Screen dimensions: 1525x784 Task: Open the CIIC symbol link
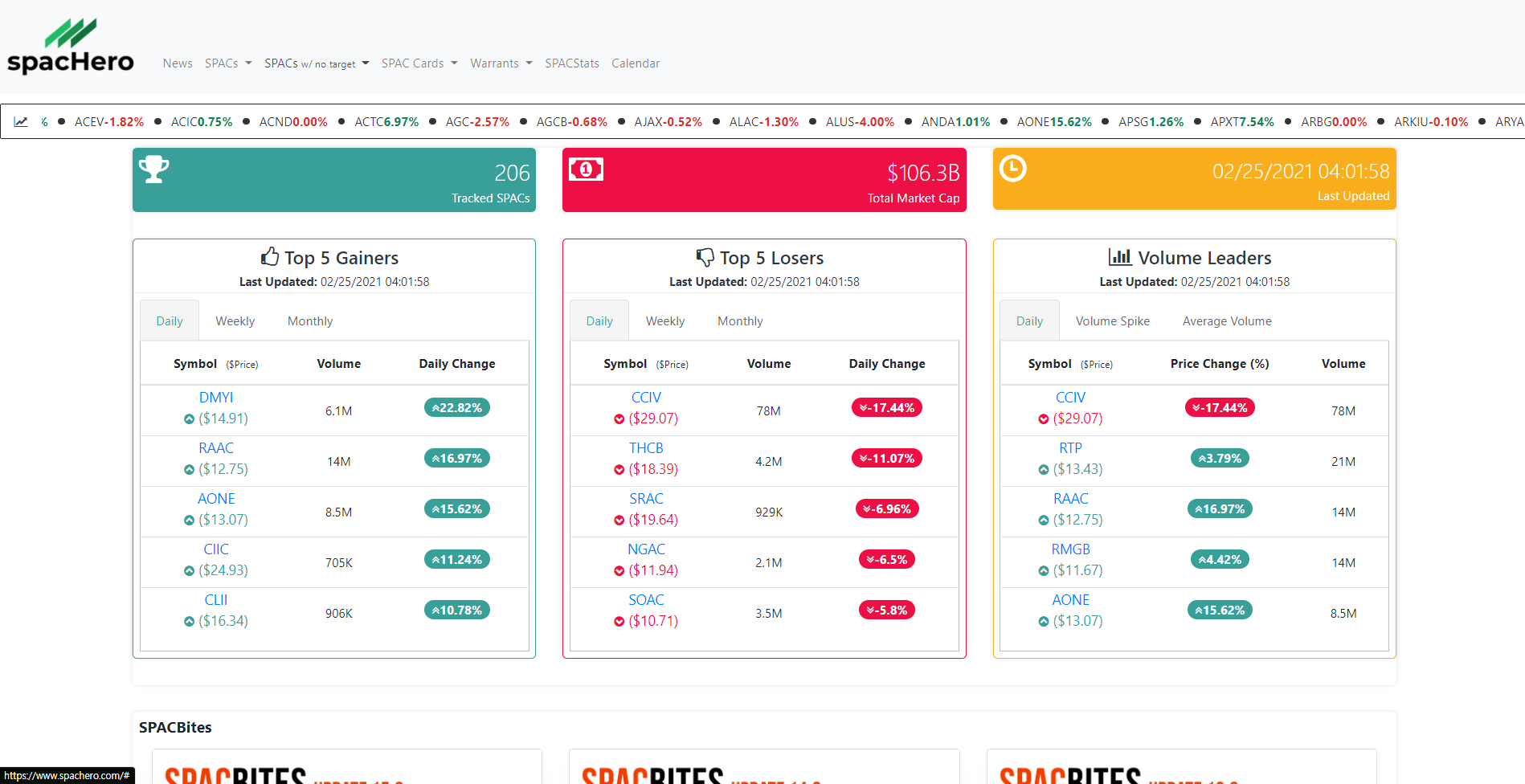216,549
